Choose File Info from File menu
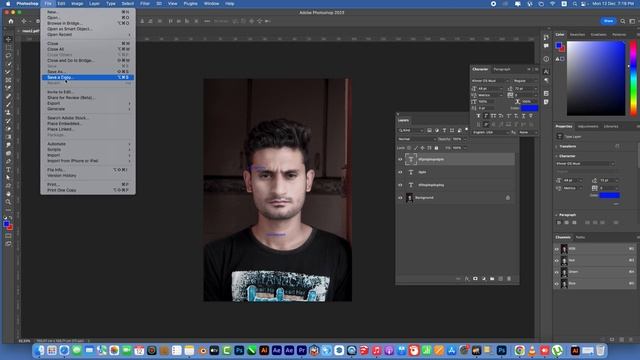640x360 pixels. pos(88,170)
